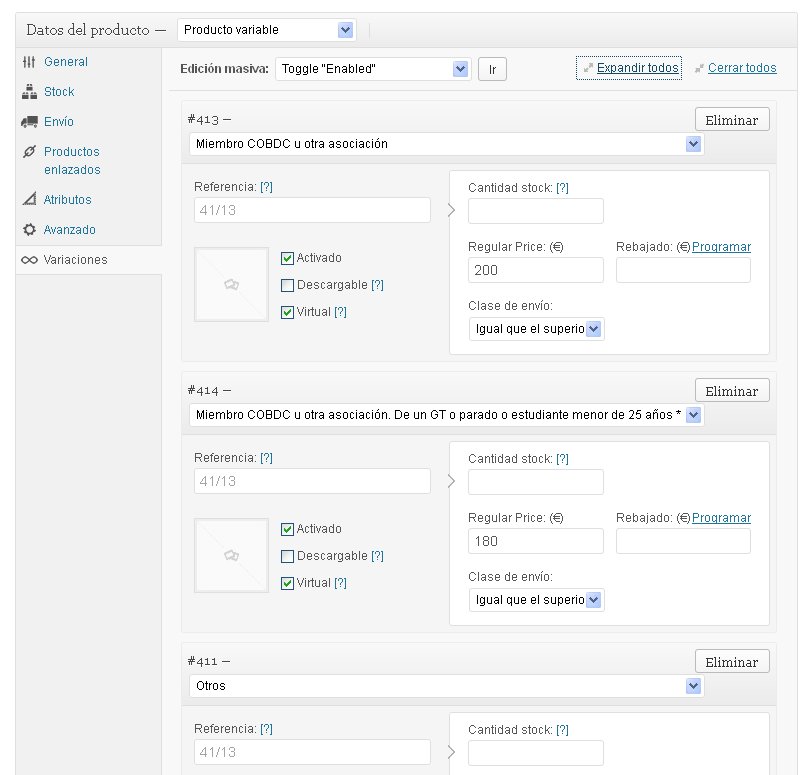
Task: Check Descargable for variation #414
Action: click(287, 557)
